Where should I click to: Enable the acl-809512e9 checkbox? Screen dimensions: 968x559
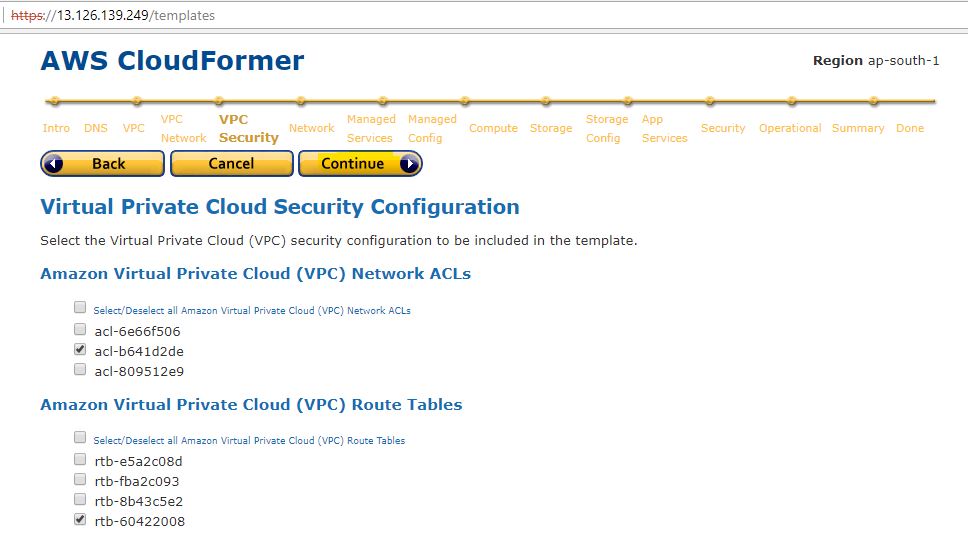(80, 369)
